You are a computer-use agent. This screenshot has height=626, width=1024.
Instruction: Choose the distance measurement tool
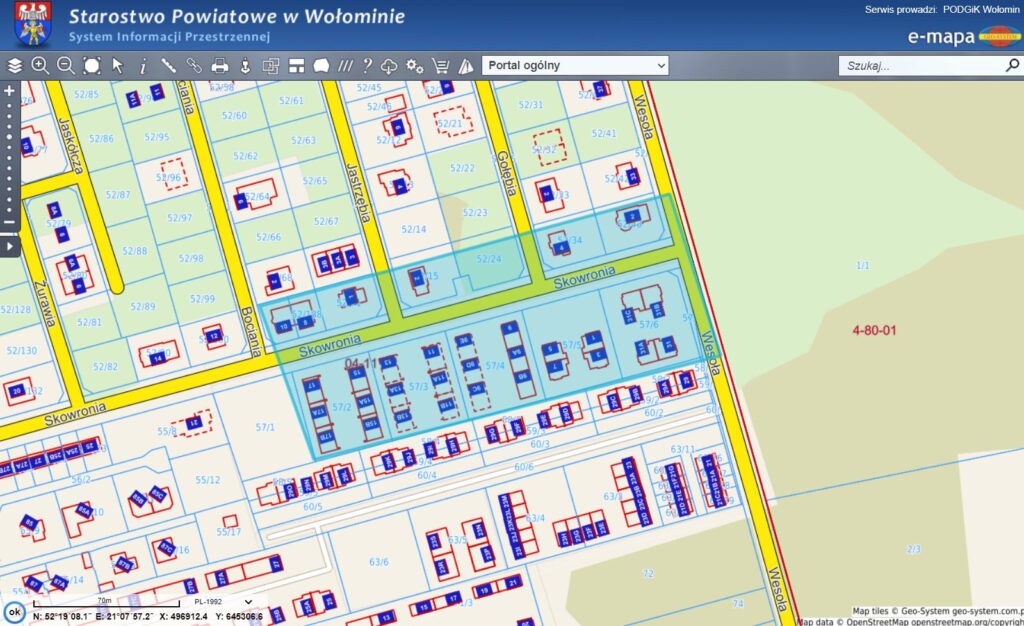[169, 66]
